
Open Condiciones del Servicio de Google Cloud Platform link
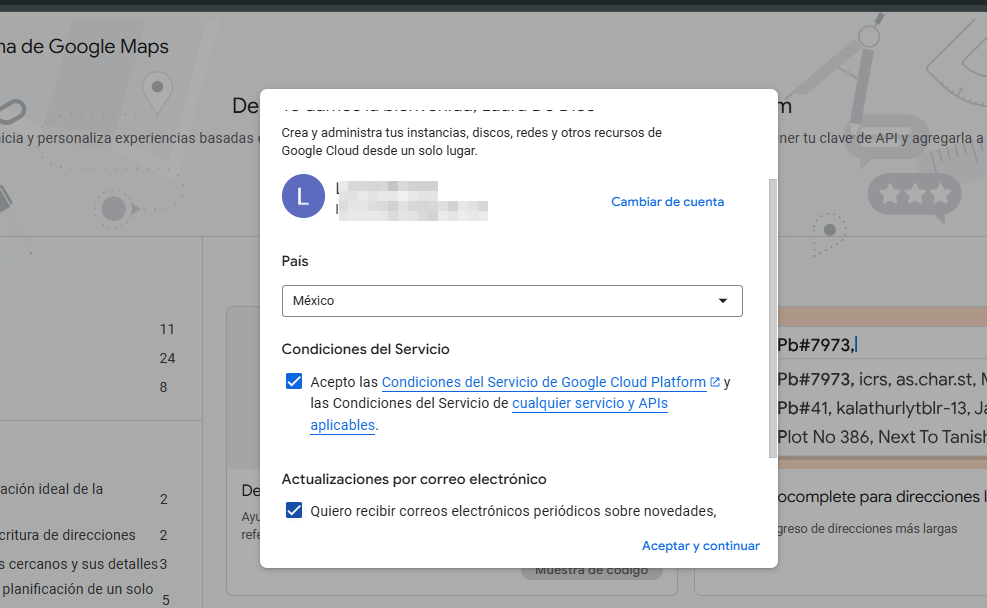point(544,382)
